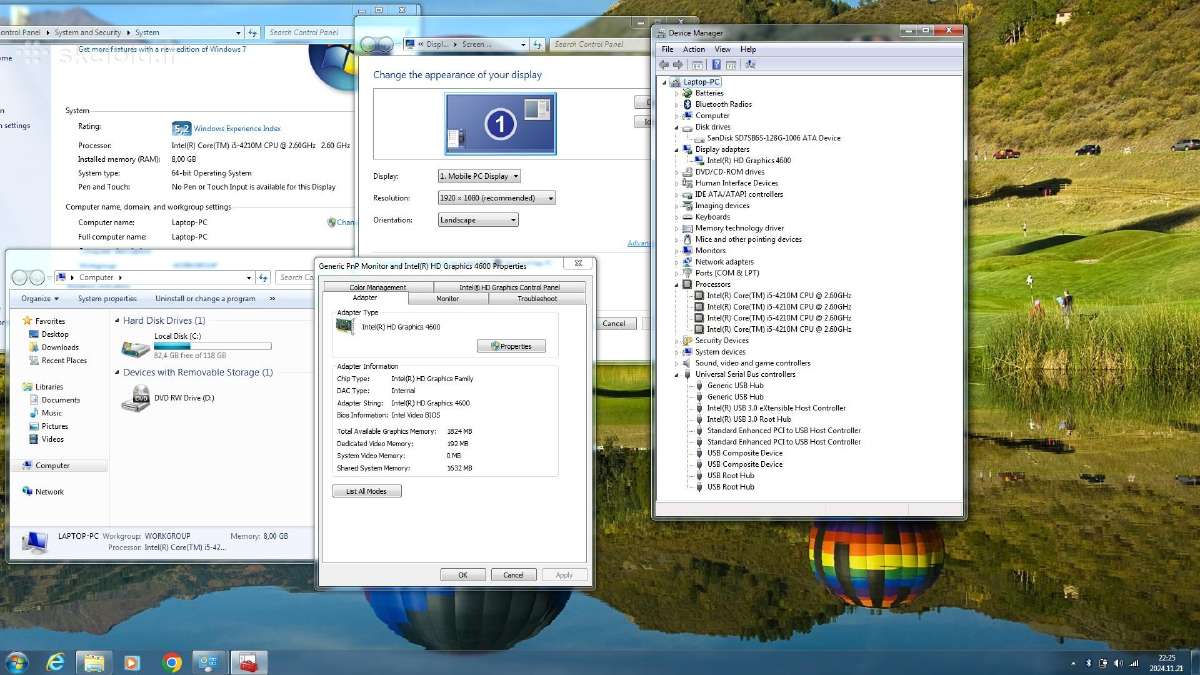Screen dimensions: 1200x675
Task: Select monitor 1 thumbnail in display settings
Action: tap(500, 124)
